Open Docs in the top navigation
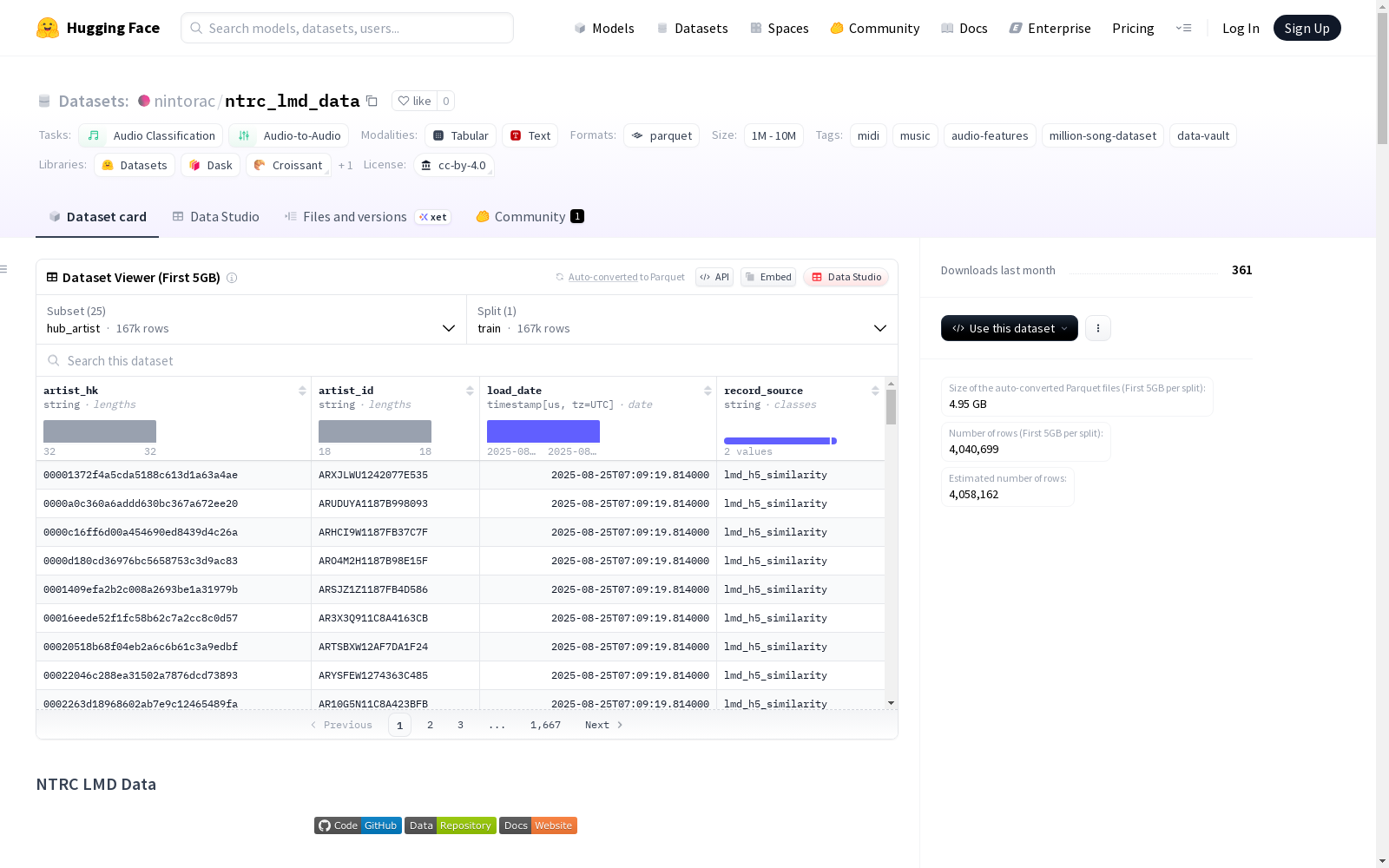 click(x=964, y=28)
